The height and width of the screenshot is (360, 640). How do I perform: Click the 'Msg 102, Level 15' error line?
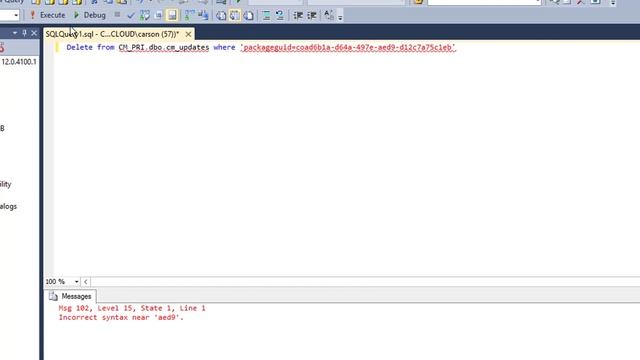pos(132,308)
